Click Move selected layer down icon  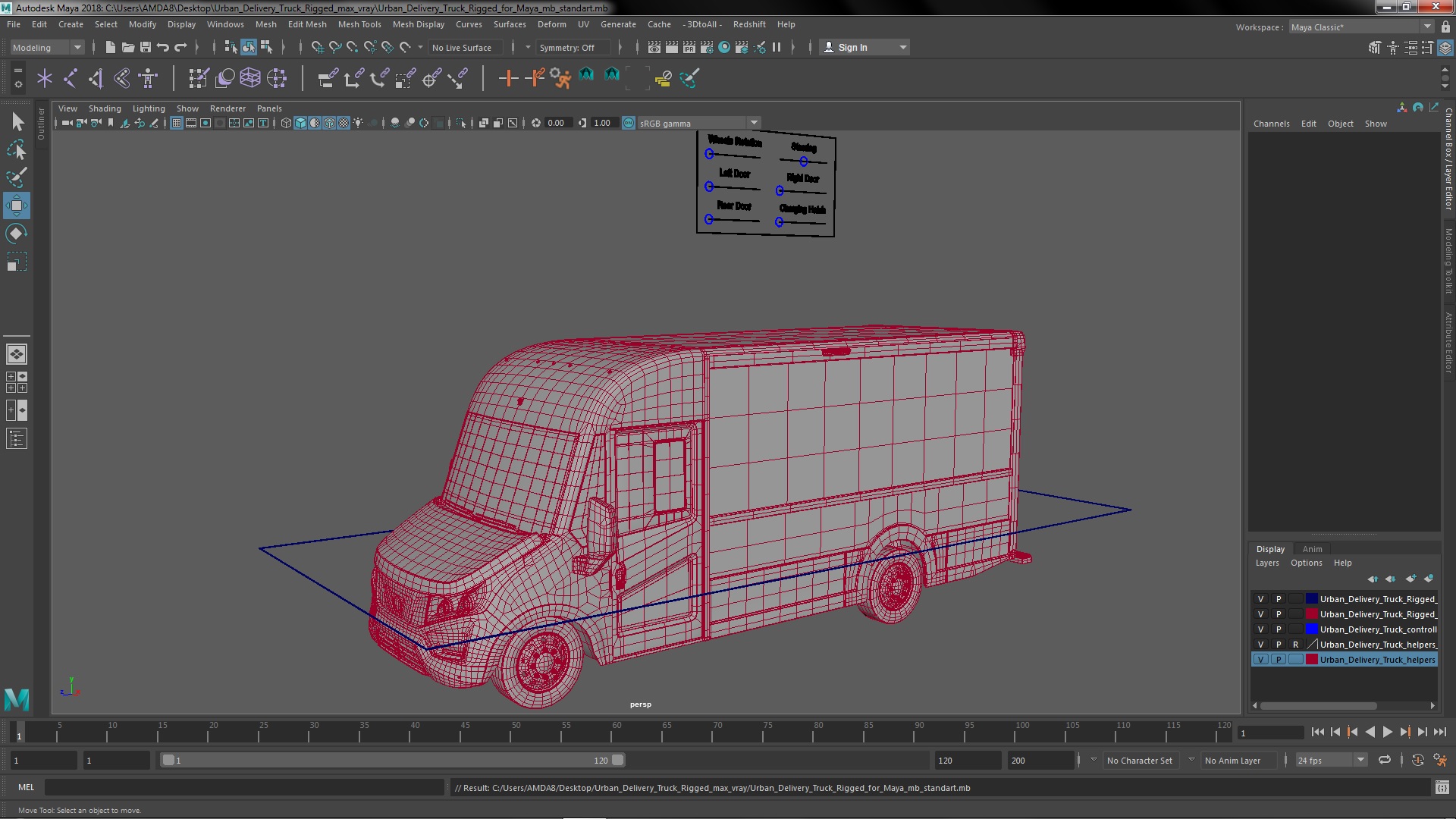[1391, 579]
